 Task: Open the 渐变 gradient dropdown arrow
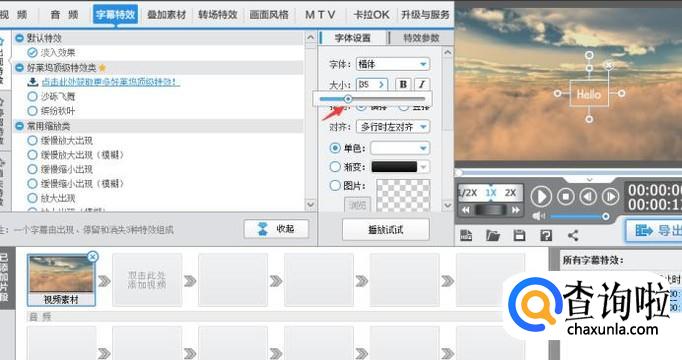click(x=423, y=167)
